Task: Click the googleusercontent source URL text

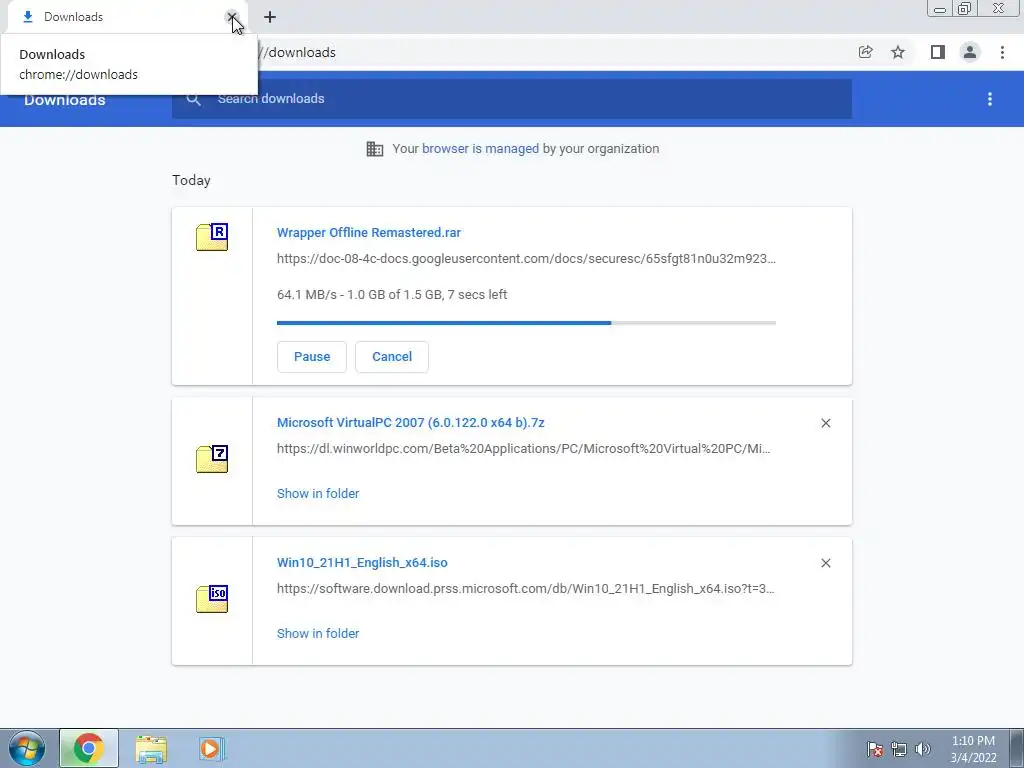Action: (x=526, y=259)
